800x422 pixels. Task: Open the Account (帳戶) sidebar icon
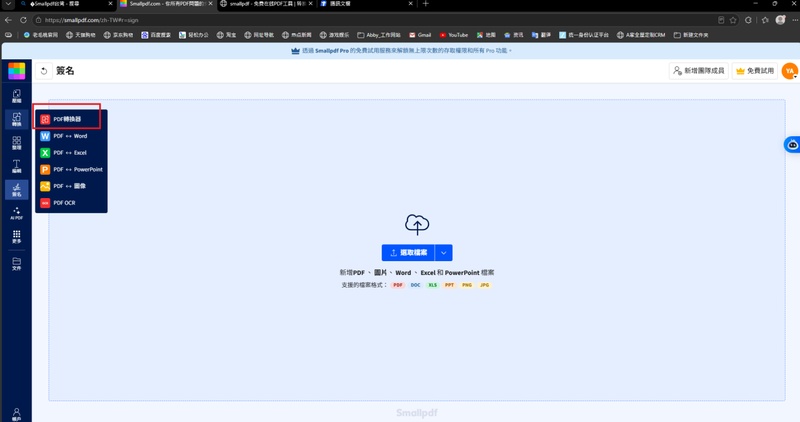[x=16, y=414]
